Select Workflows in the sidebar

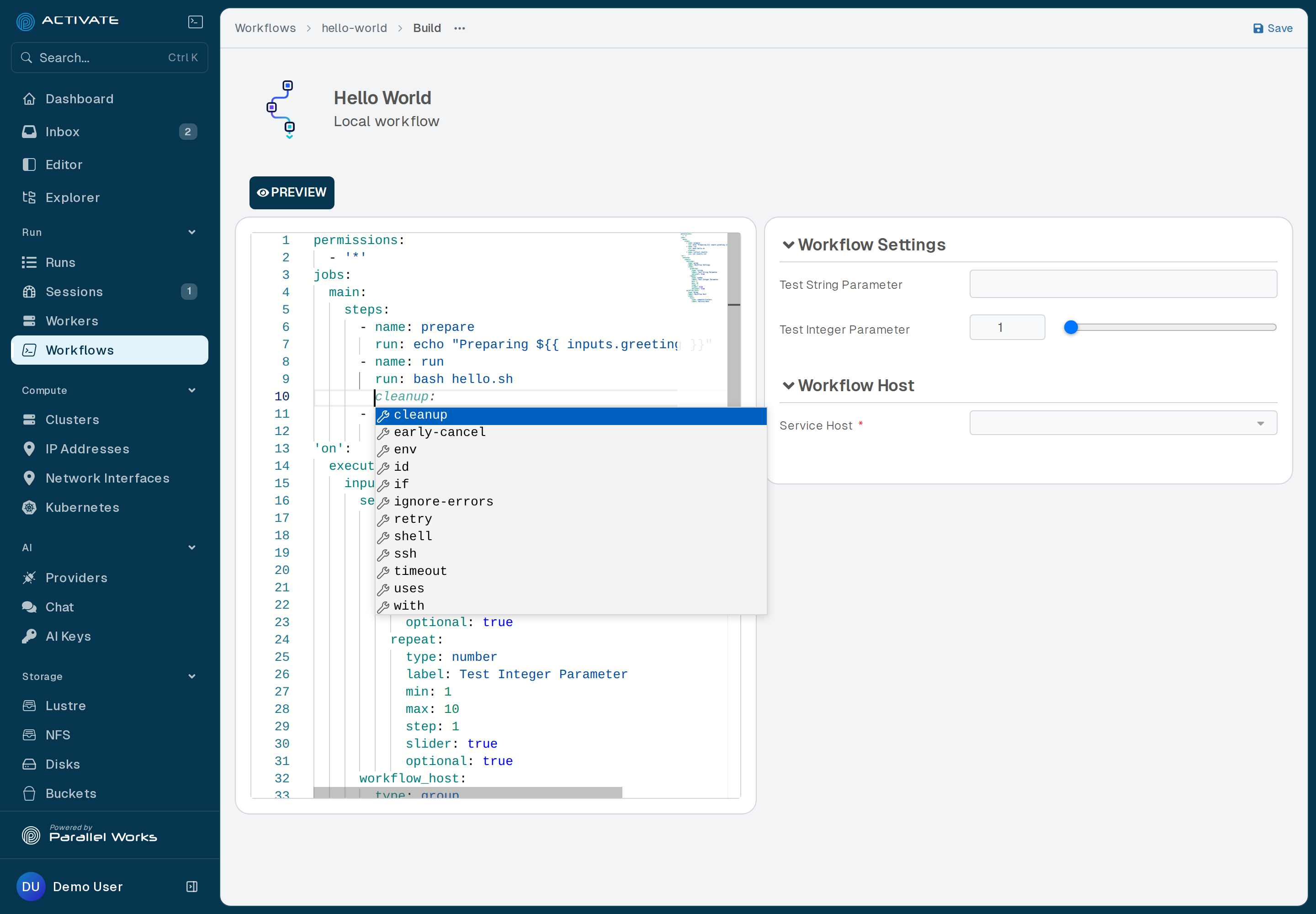click(109, 350)
